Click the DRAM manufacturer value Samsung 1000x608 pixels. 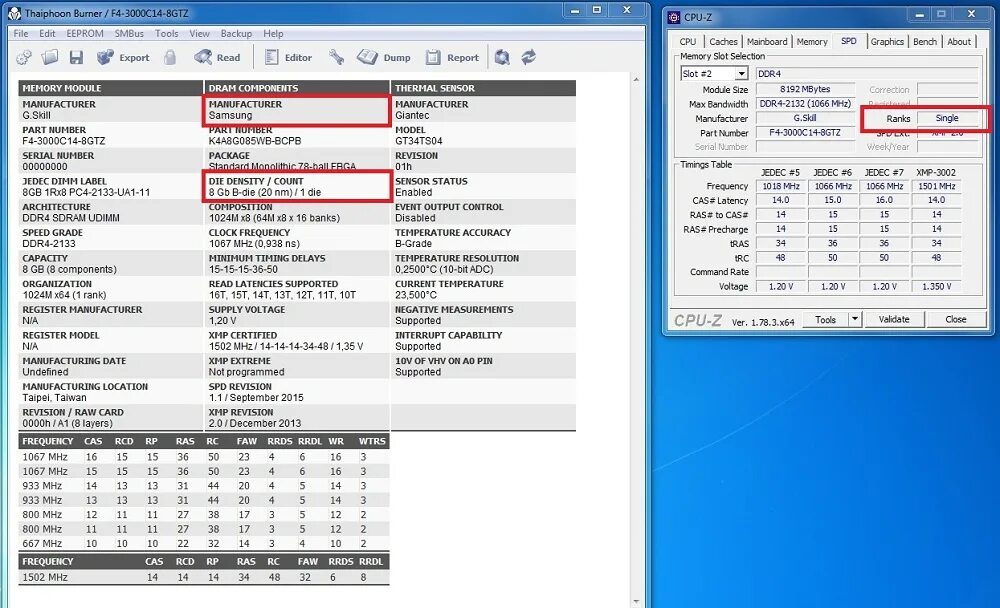[x=230, y=115]
